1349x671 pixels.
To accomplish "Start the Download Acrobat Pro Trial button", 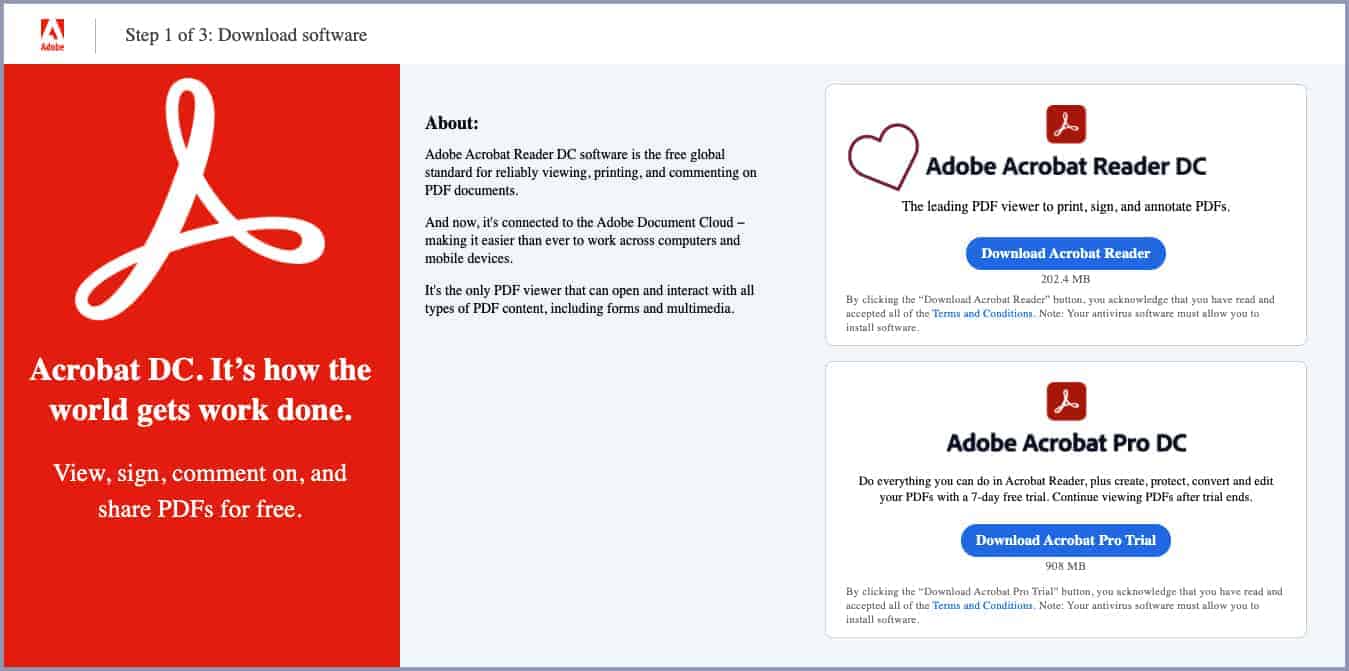I will coord(1065,540).
